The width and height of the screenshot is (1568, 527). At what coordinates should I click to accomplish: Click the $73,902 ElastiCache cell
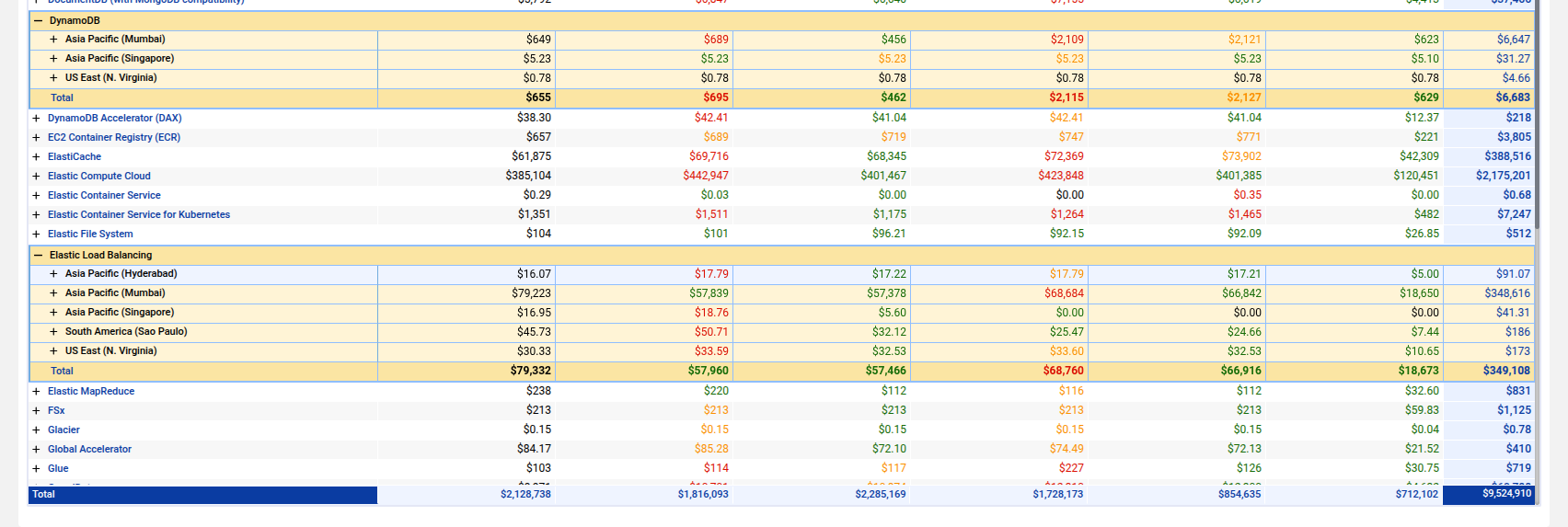click(1241, 156)
